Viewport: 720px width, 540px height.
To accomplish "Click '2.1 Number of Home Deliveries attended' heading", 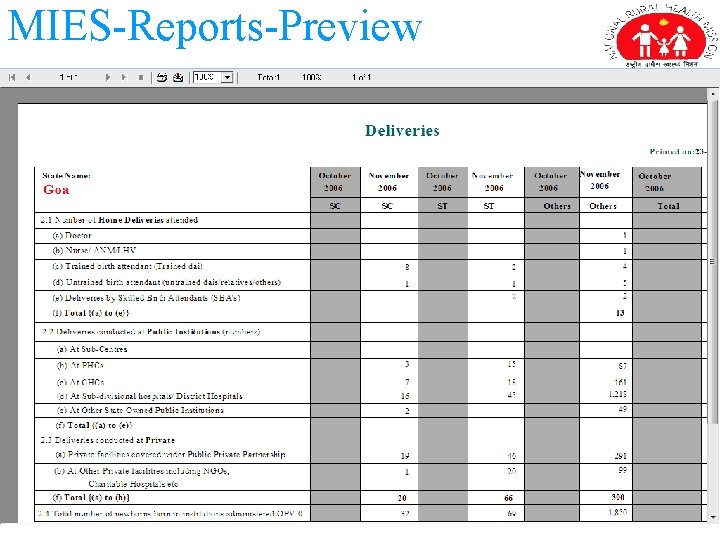I will (119, 220).
